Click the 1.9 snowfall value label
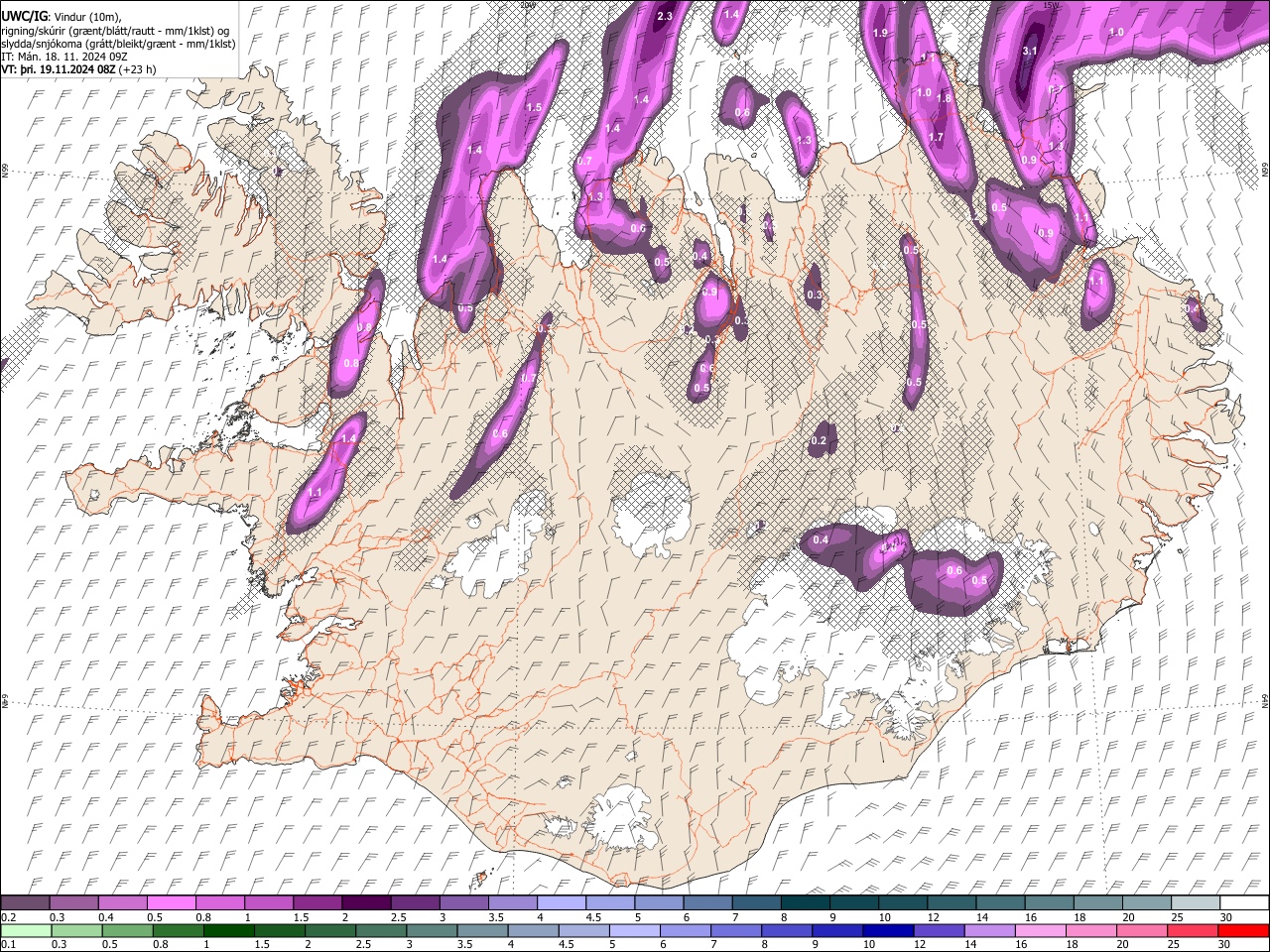 click(880, 34)
